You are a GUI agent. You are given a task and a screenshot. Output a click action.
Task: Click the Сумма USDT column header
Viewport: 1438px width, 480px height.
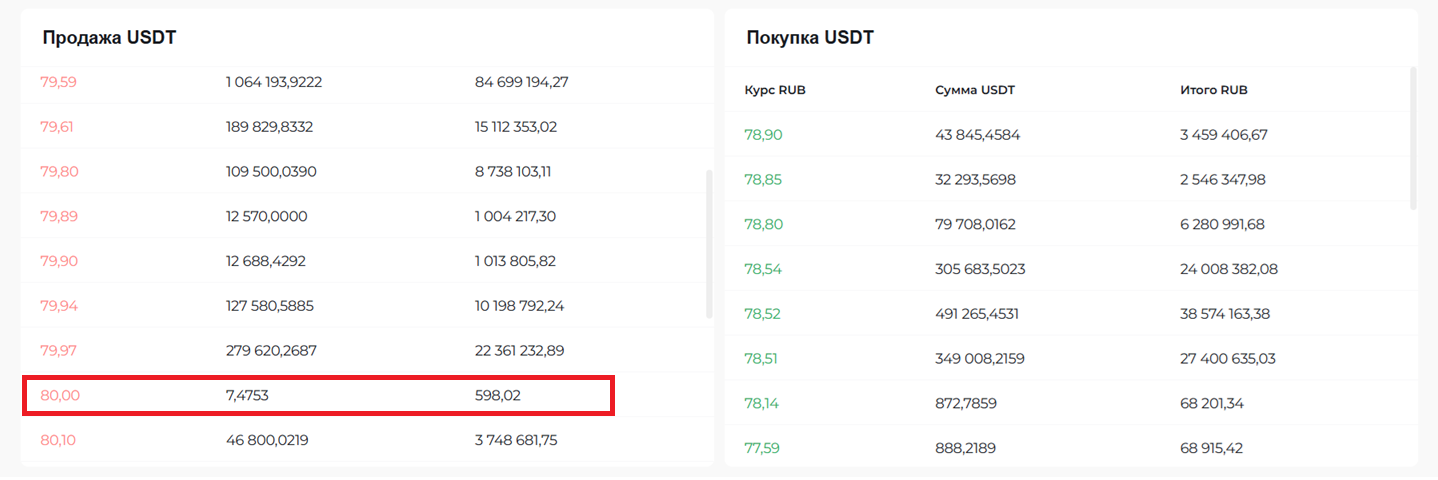point(975,90)
